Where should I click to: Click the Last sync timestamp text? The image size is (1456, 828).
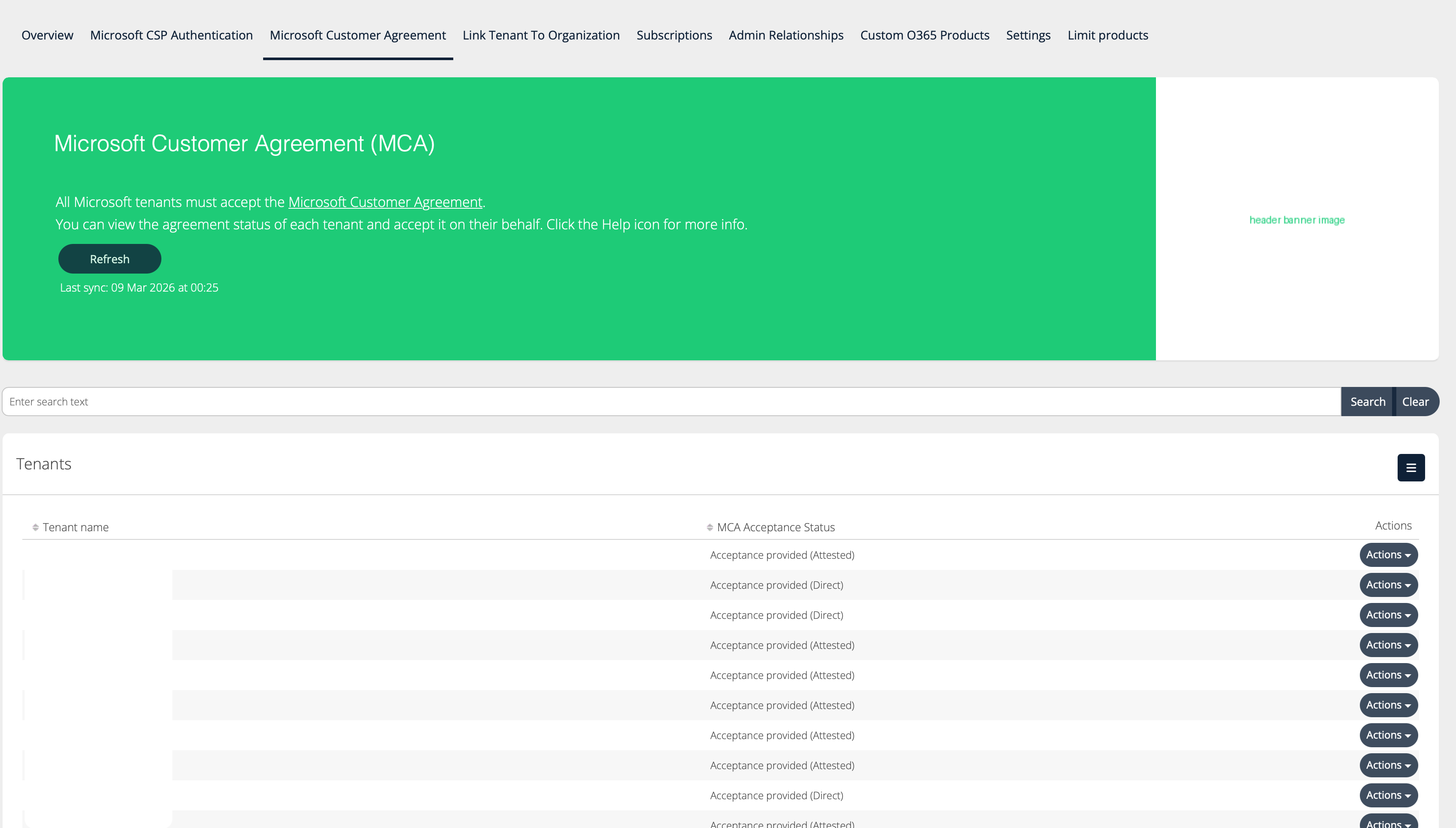tap(139, 288)
